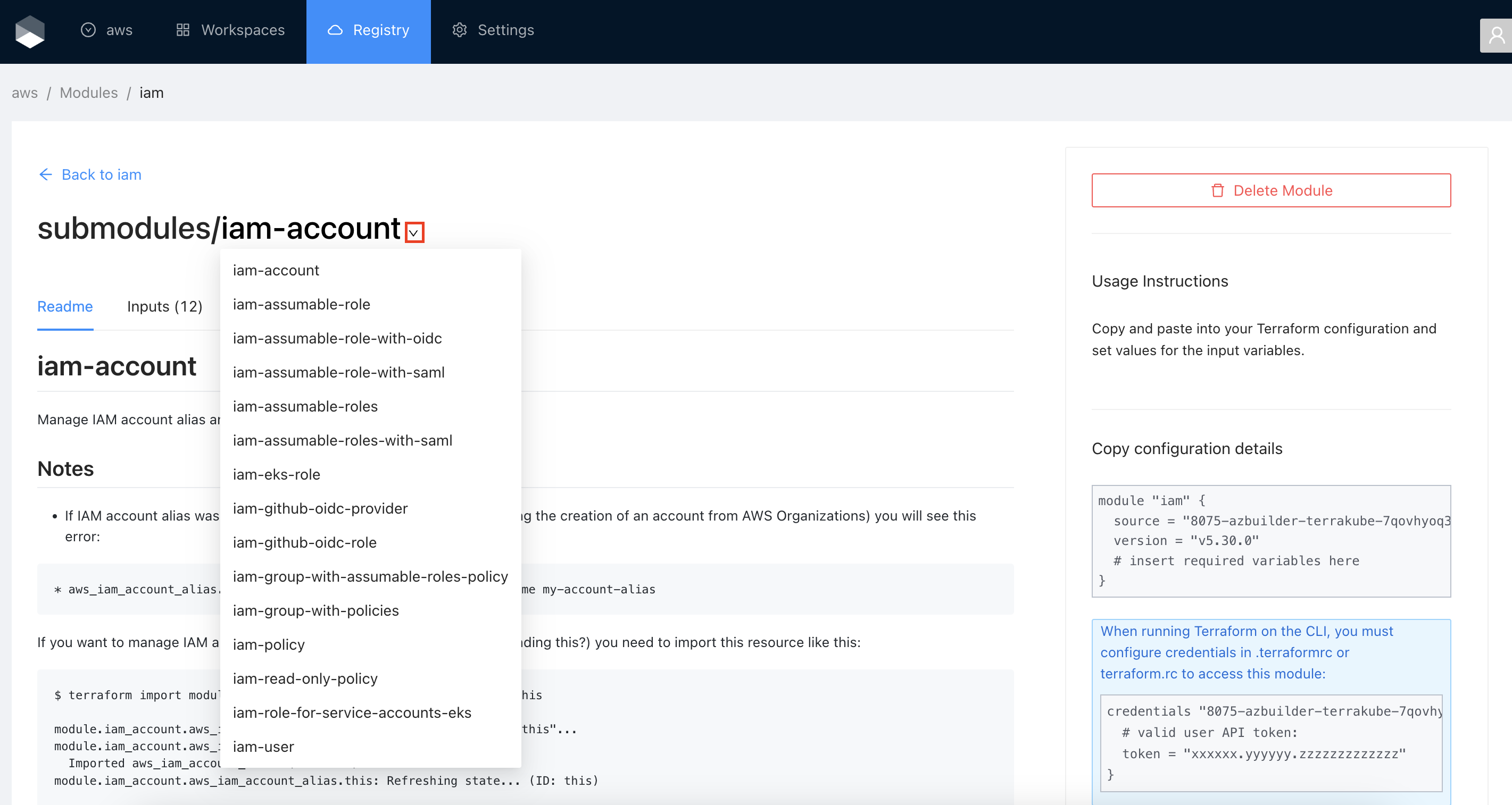Click the aws breadcrumb link
The height and width of the screenshot is (805, 1512).
point(24,93)
